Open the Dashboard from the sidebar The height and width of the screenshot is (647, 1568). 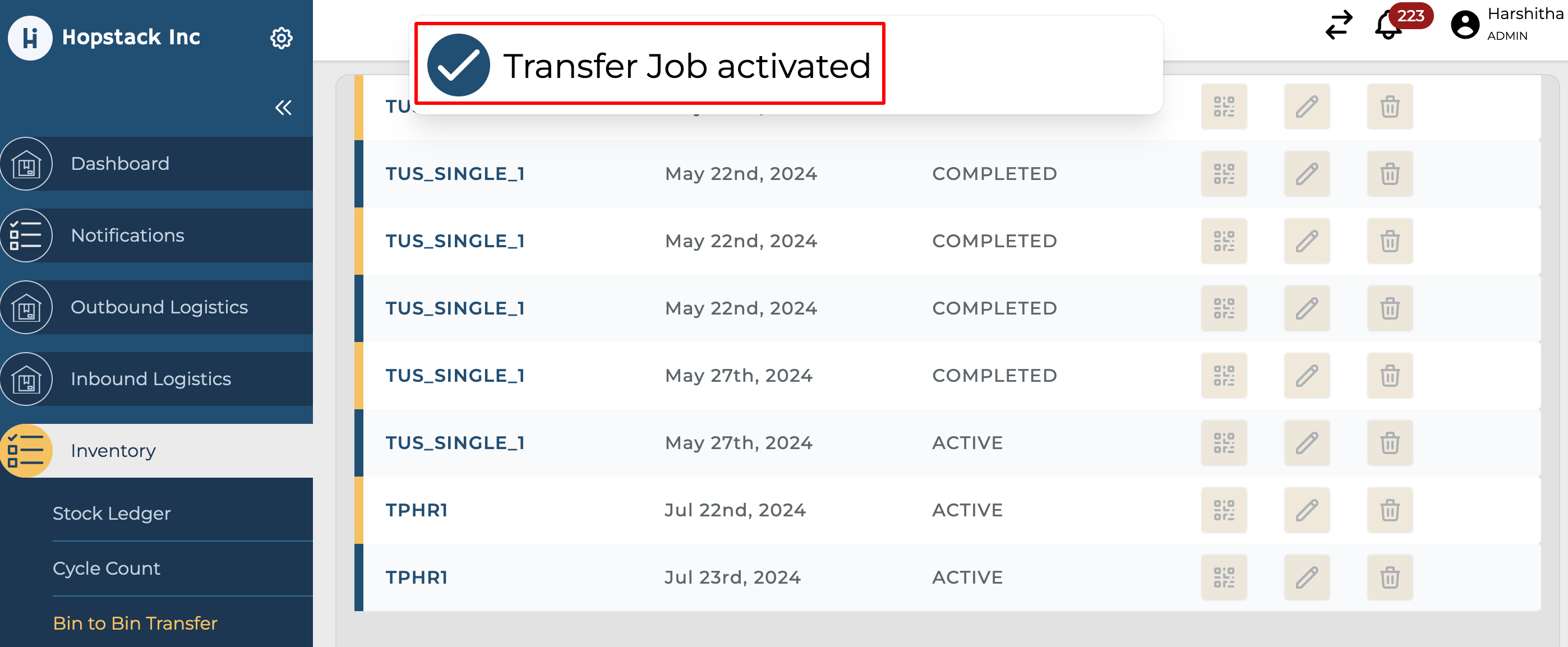(x=120, y=163)
